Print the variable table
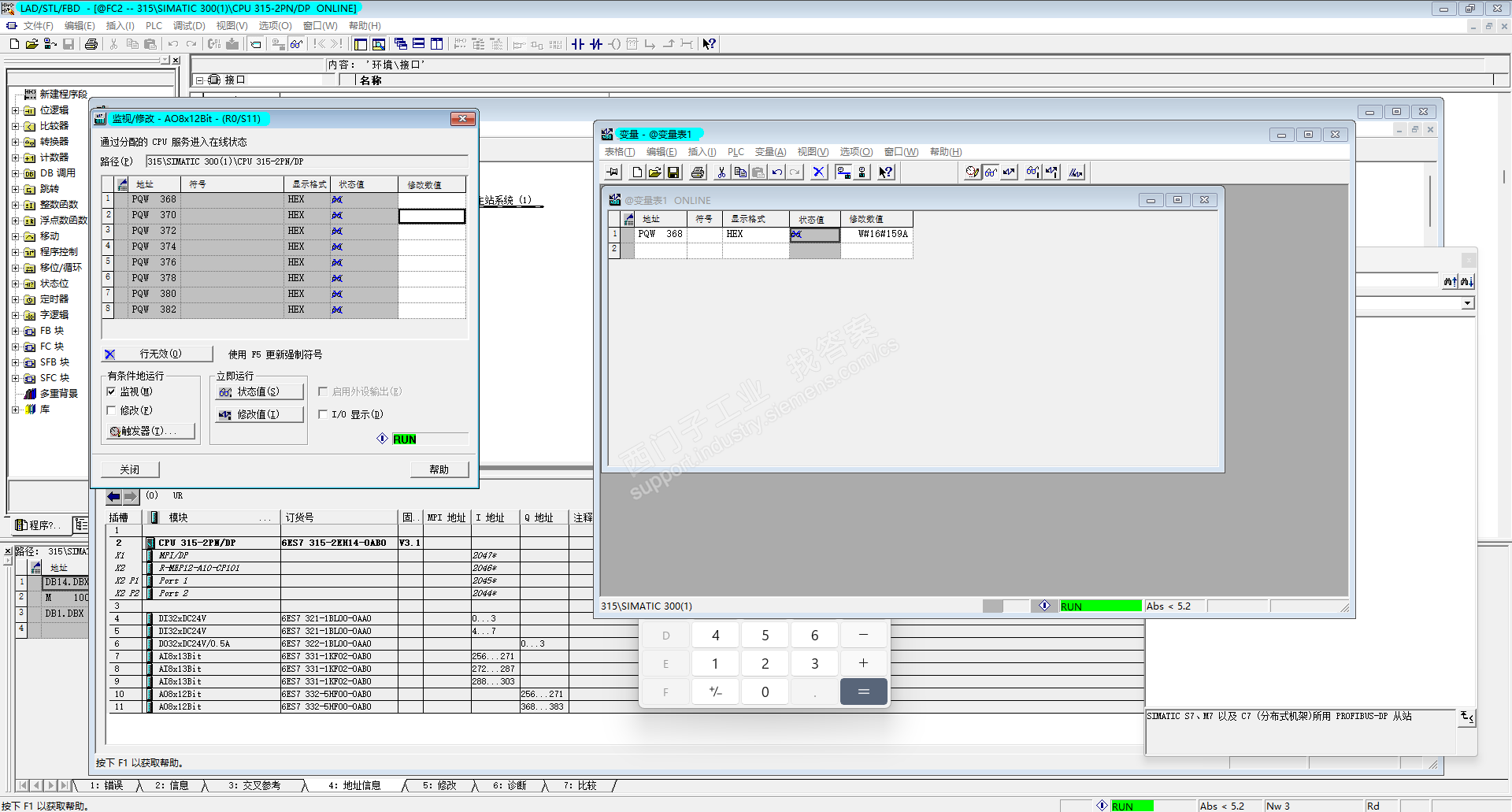The width and height of the screenshot is (1512, 812). (698, 172)
